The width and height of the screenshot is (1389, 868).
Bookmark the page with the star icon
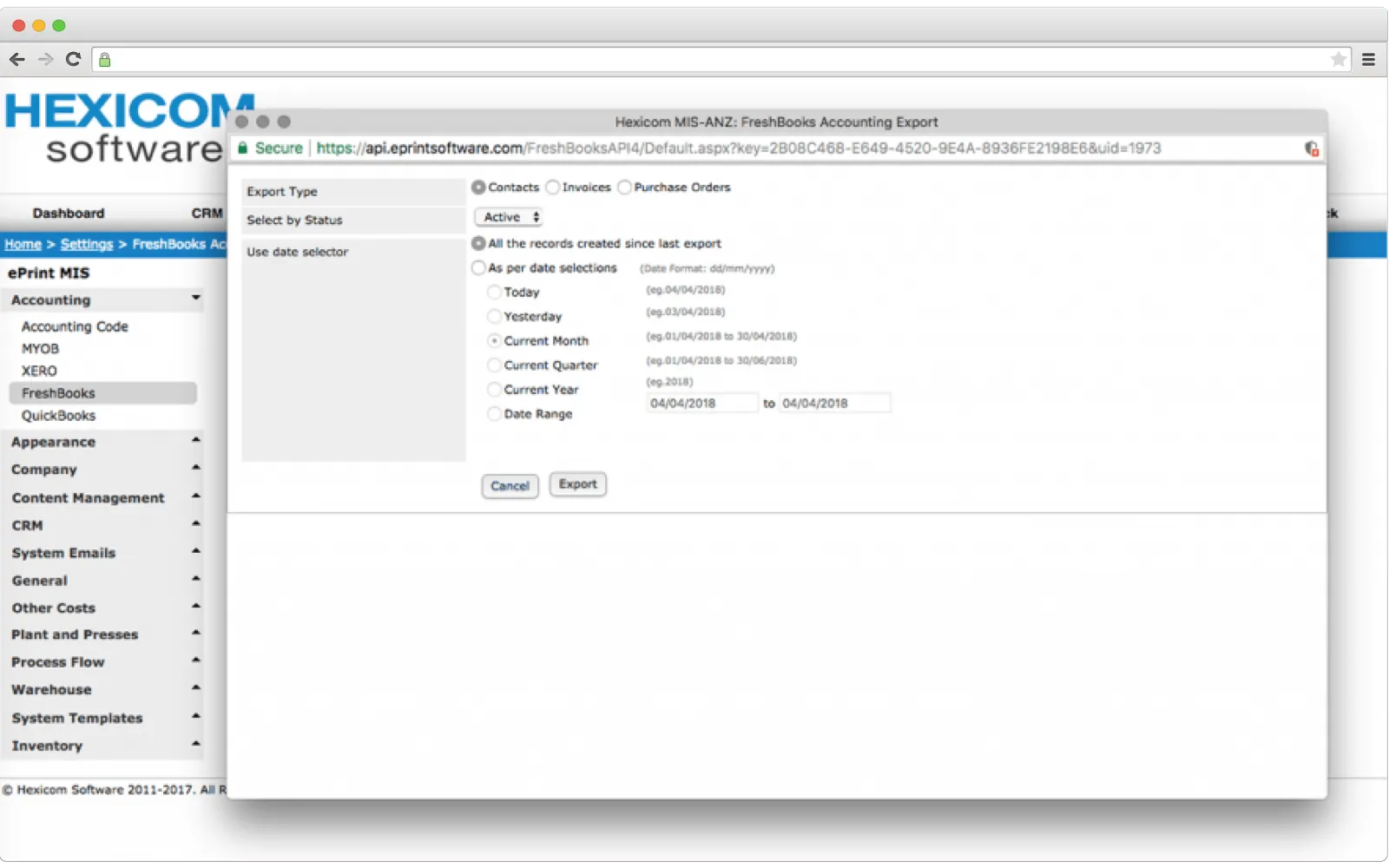(x=1339, y=59)
